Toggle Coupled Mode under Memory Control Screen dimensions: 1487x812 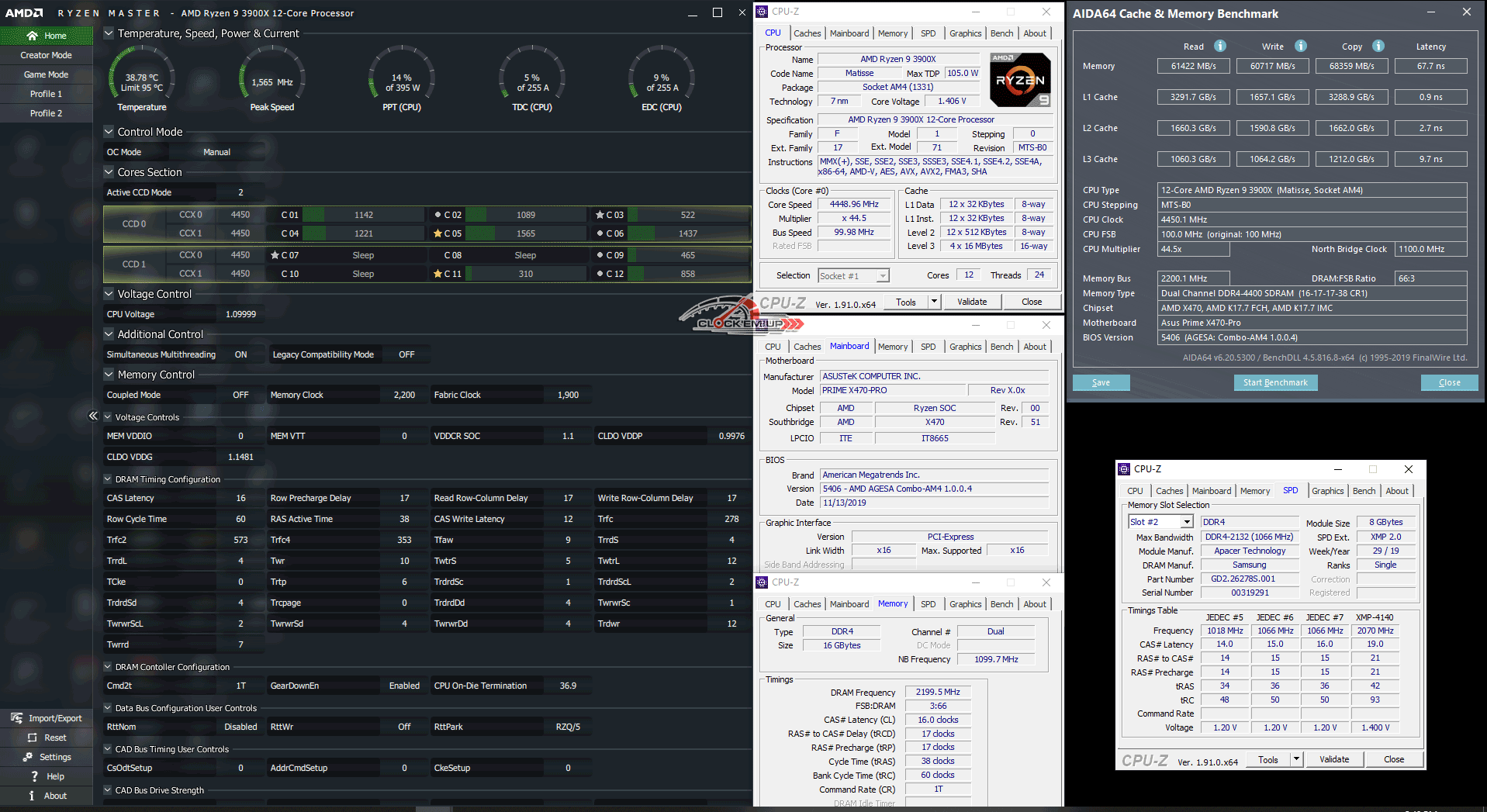click(x=240, y=395)
